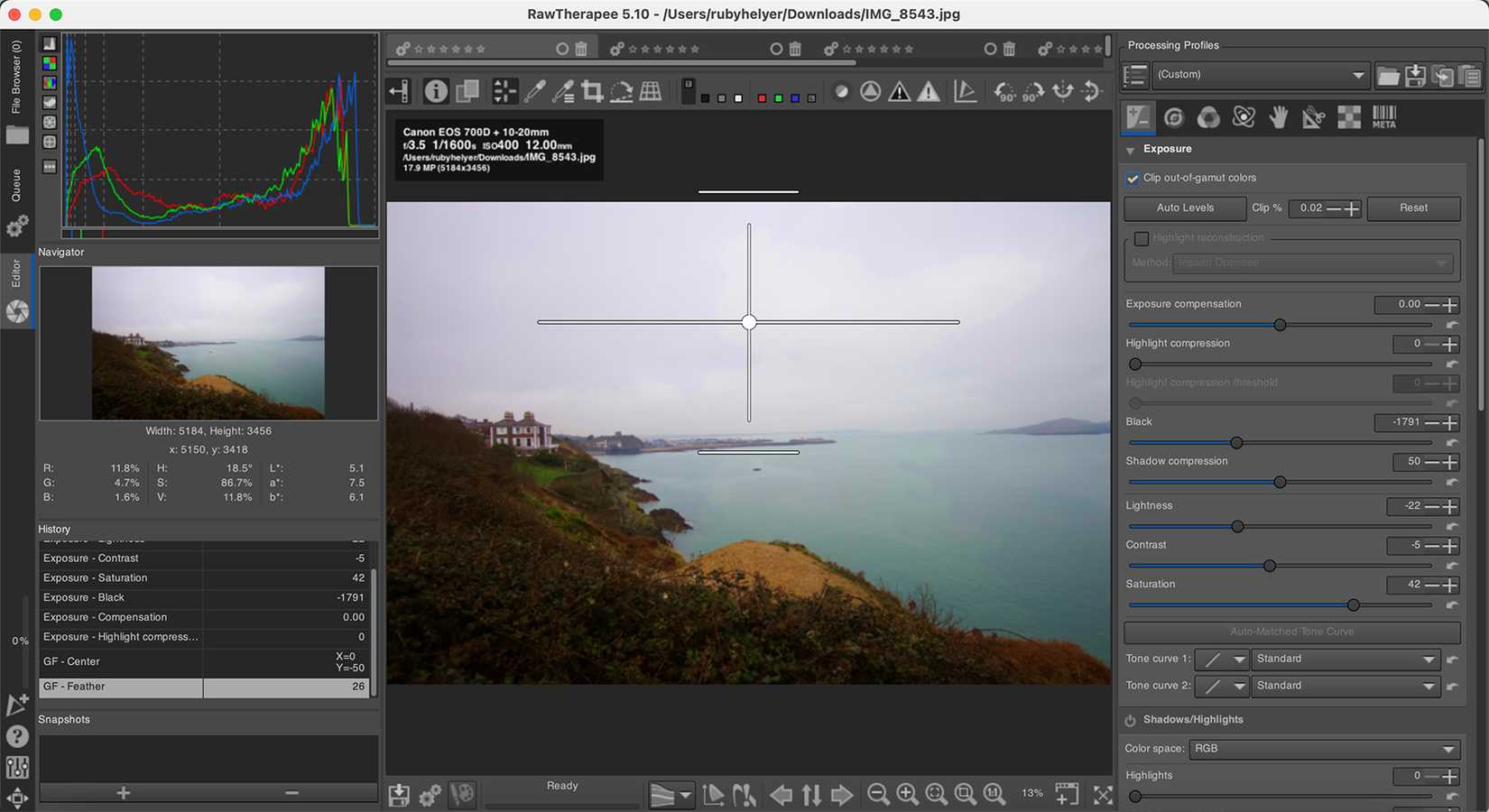The height and width of the screenshot is (812, 1489).
Task: Open the Color tab in the tools panel
Action: point(1208,117)
